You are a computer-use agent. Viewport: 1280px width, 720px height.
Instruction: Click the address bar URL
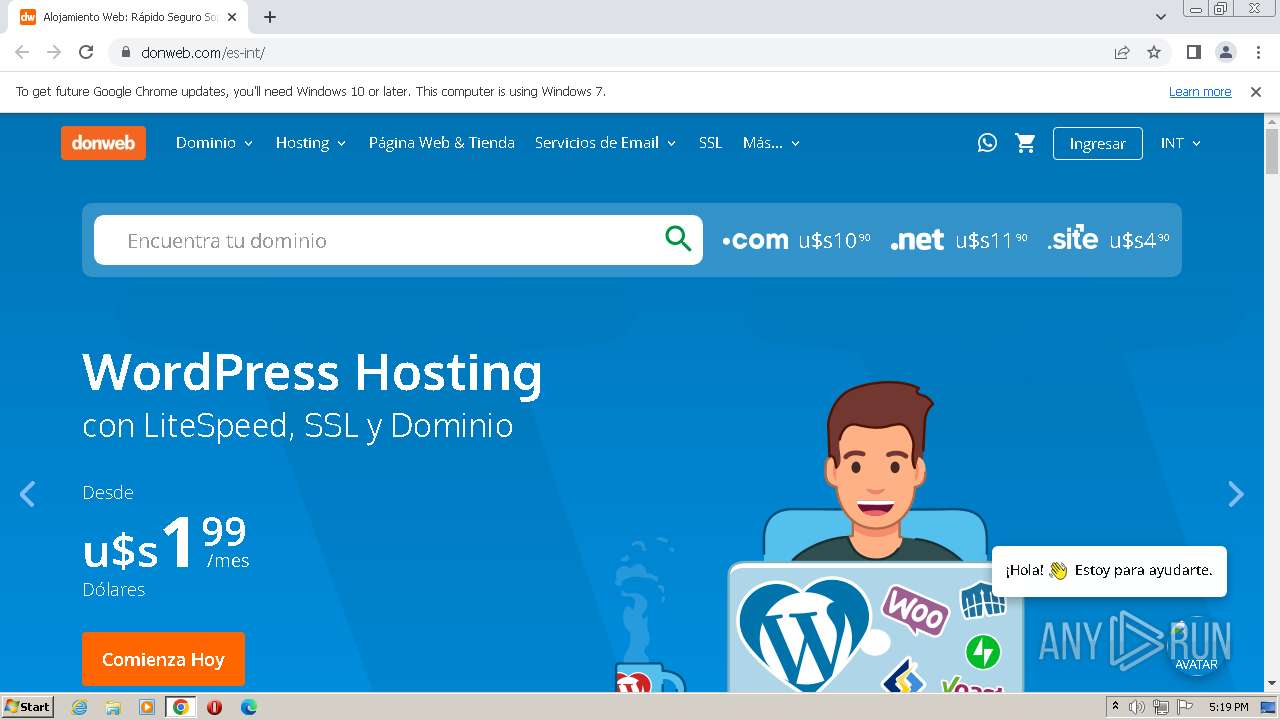203,53
